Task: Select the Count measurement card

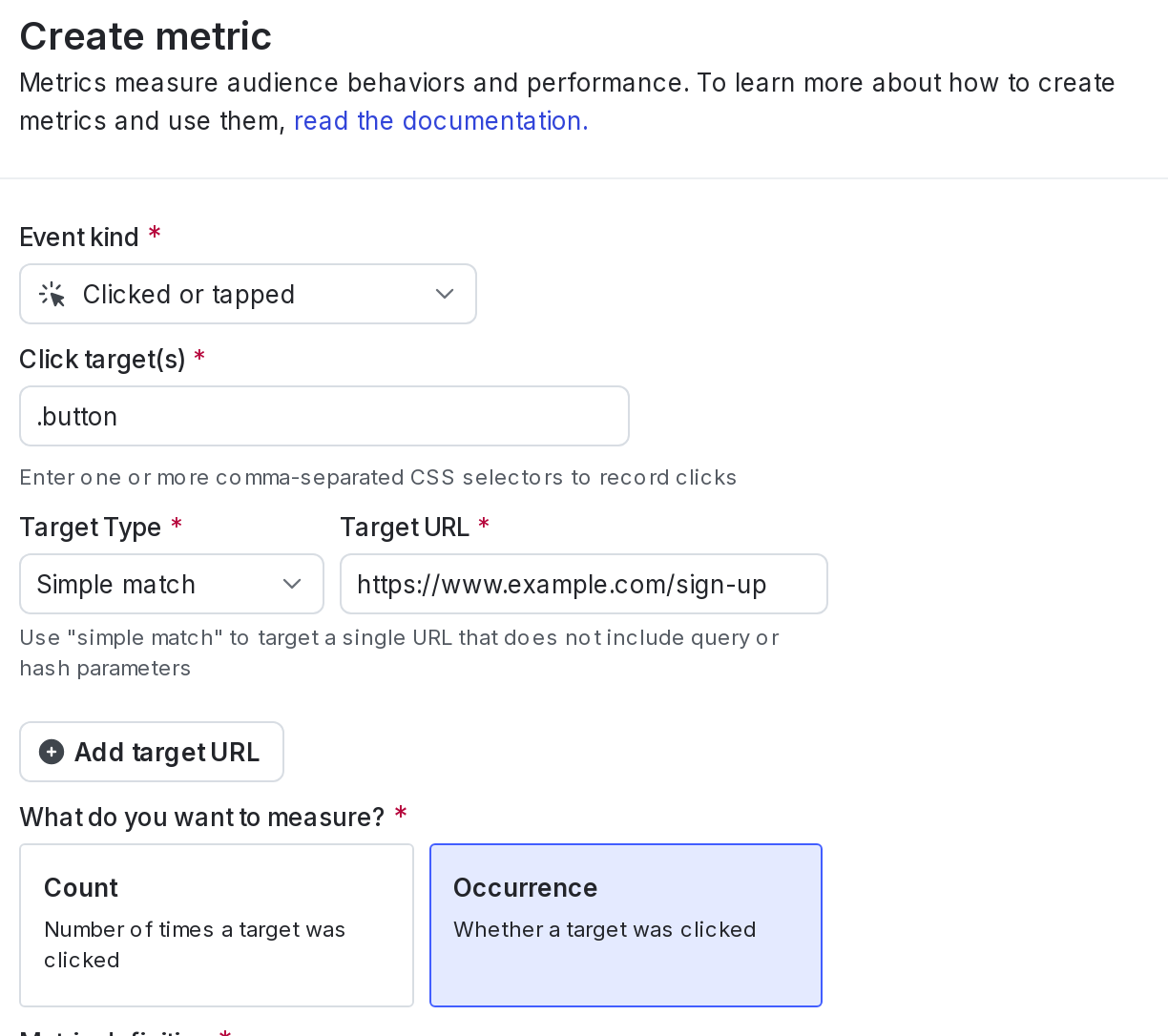Action: tap(217, 923)
